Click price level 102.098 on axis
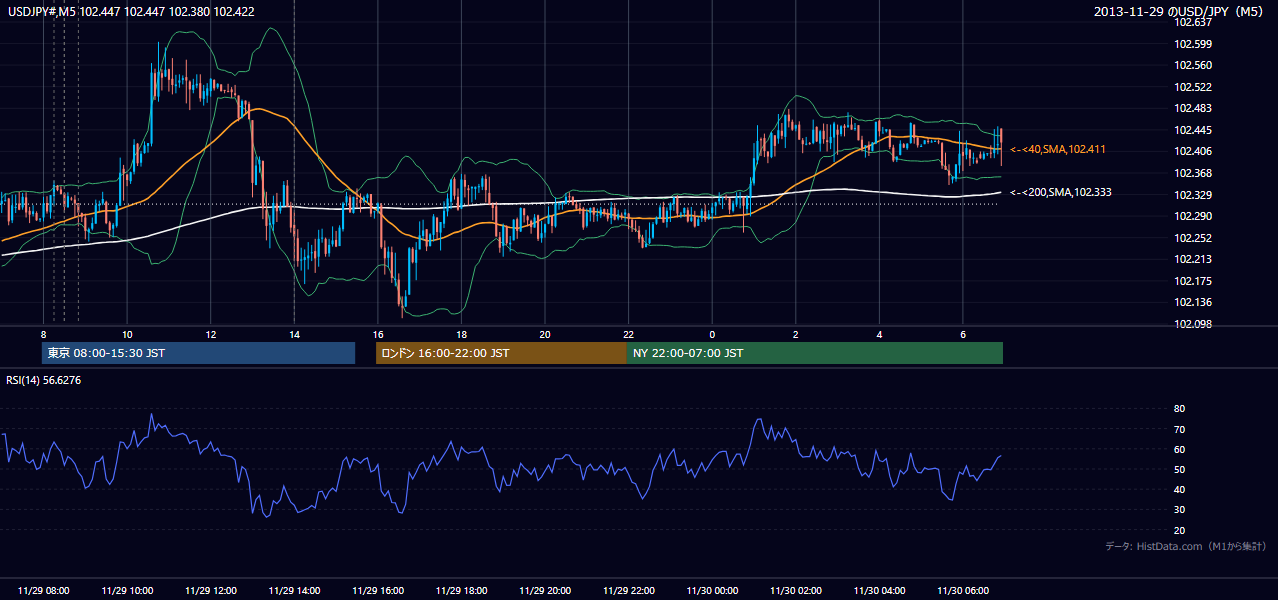Image resolution: width=1278 pixels, height=600 pixels. (x=1192, y=324)
